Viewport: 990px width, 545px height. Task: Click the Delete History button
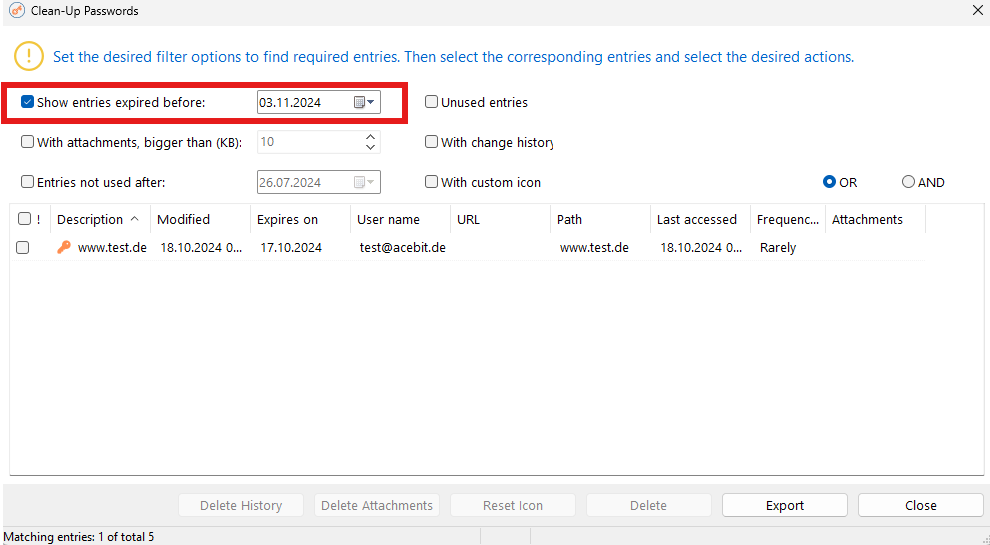tap(241, 505)
